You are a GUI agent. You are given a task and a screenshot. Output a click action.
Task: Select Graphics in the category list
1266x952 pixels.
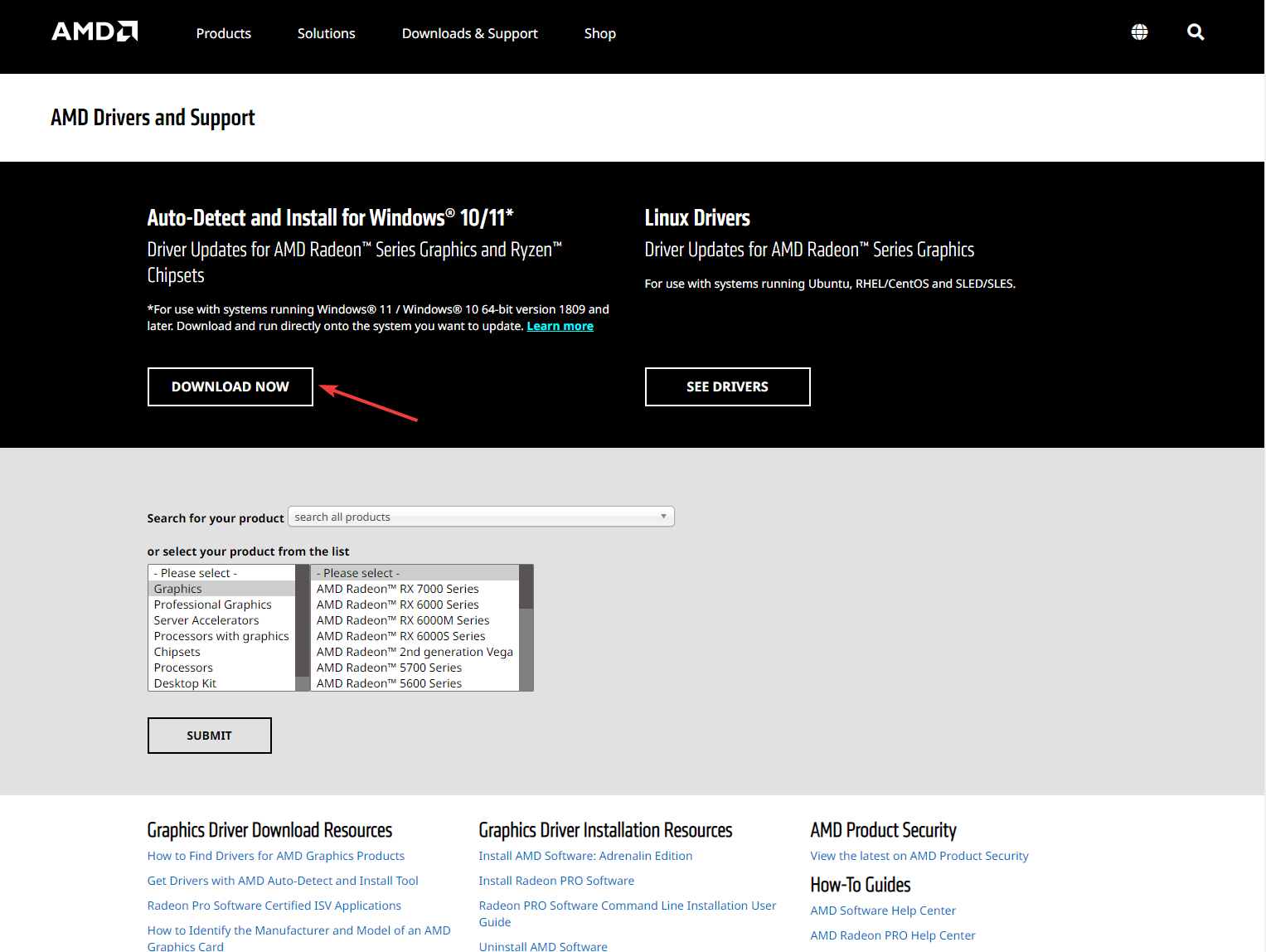221,589
